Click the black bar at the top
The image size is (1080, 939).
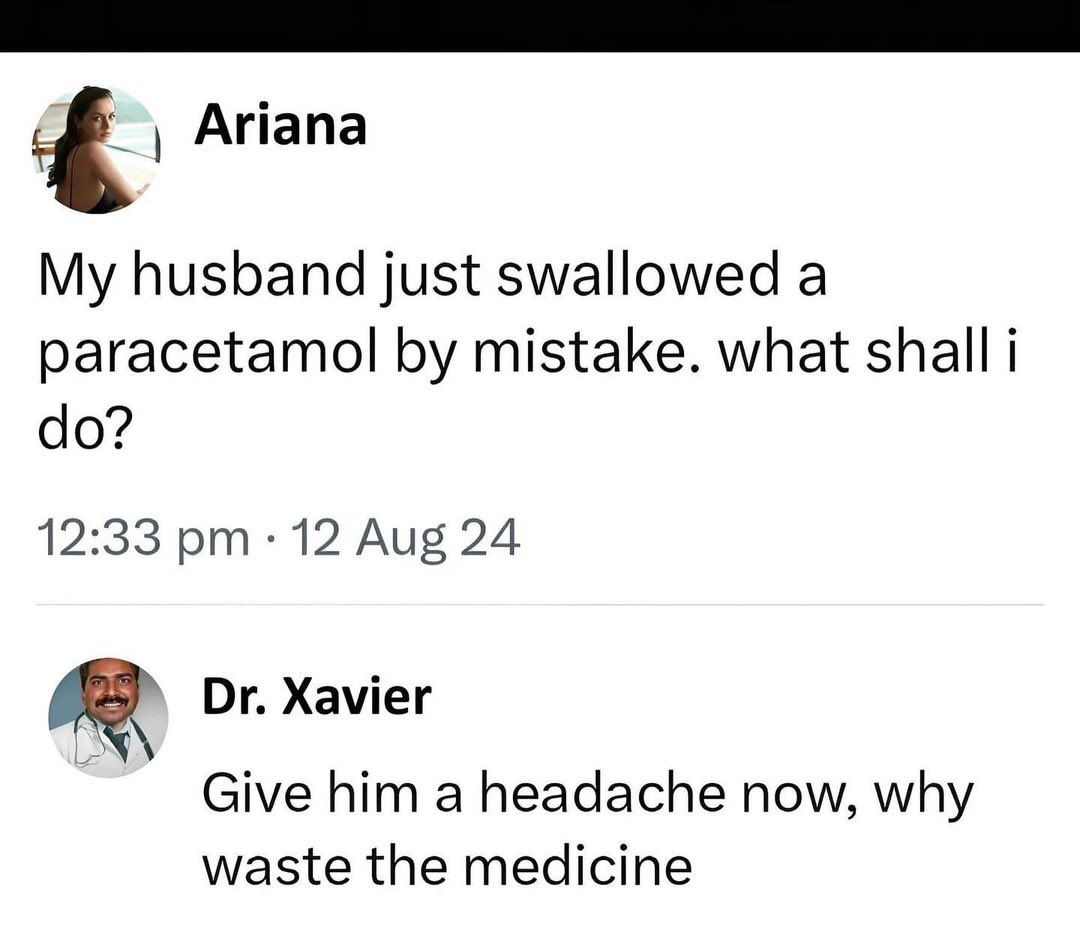pyautogui.click(x=540, y=25)
